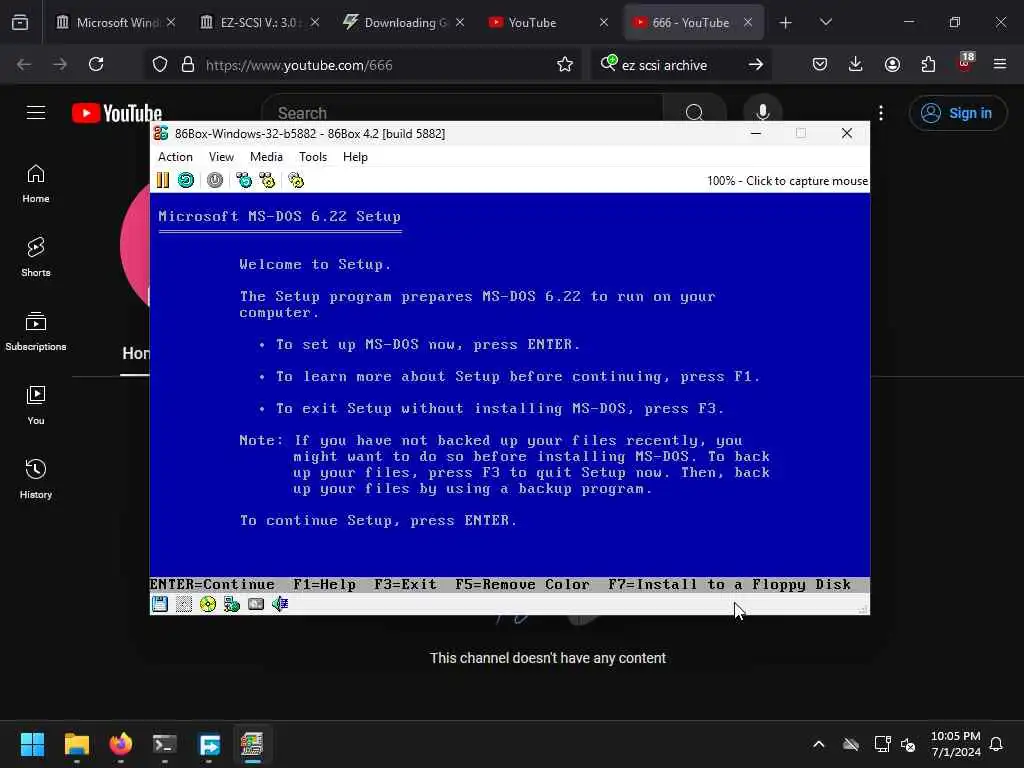This screenshot has width=1024, height=768.
Task: Submit search with the arrow button
Action: (756, 64)
